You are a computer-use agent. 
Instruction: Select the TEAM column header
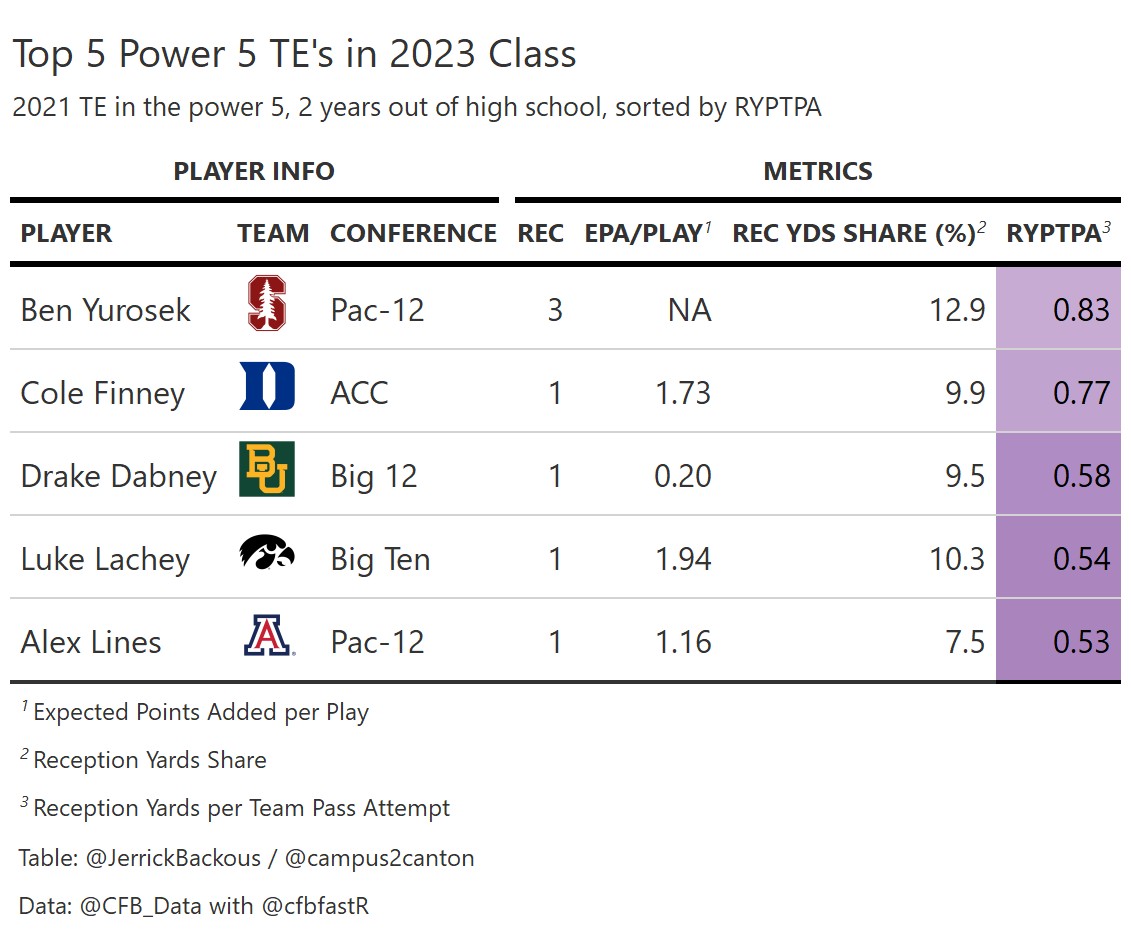pos(273,234)
